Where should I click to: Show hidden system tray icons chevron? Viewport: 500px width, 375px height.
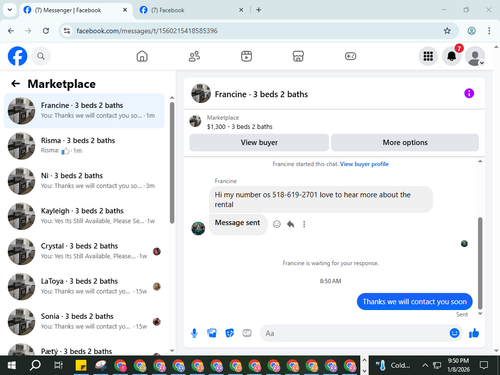click(x=425, y=365)
